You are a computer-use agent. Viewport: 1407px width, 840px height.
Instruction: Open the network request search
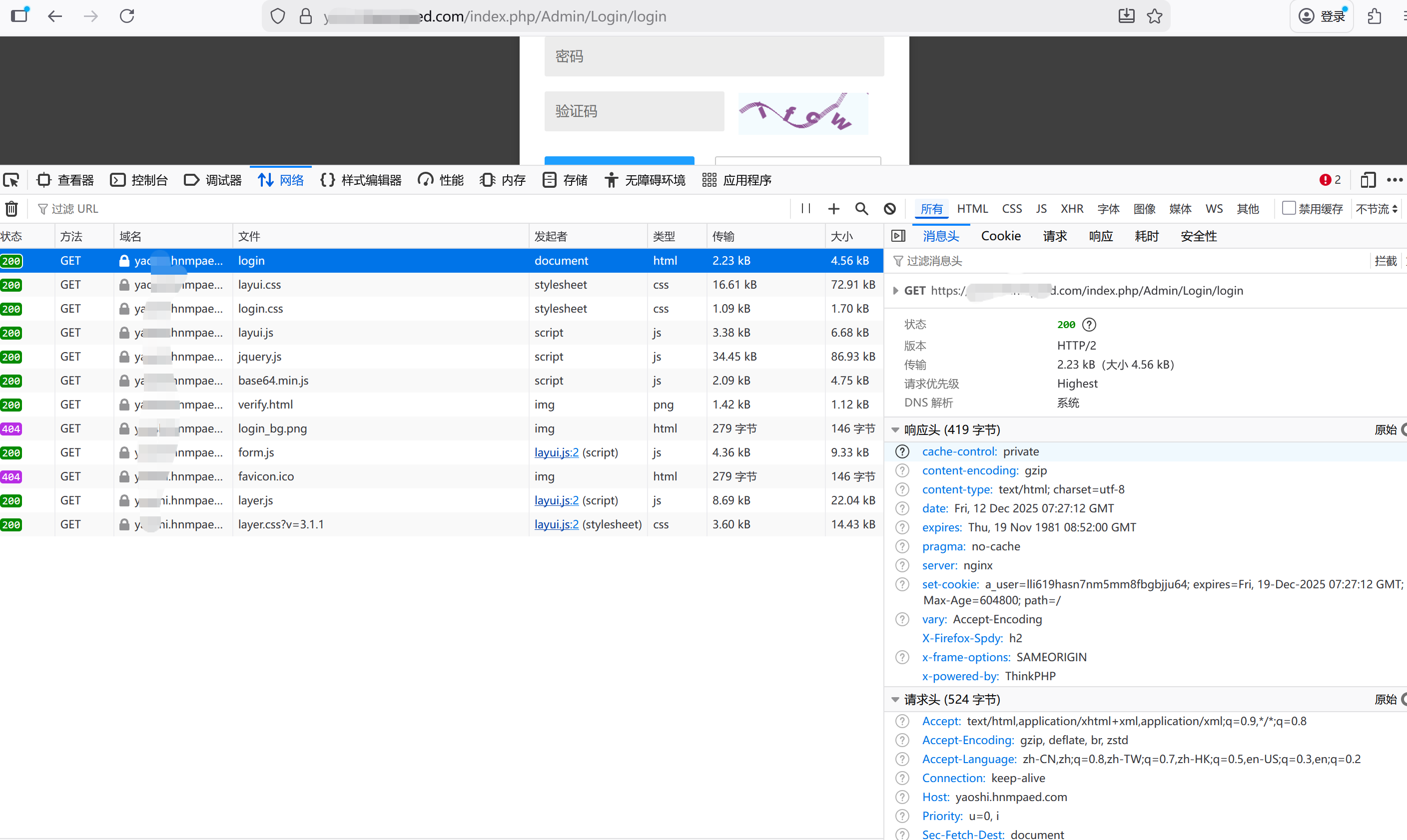coord(861,208)
